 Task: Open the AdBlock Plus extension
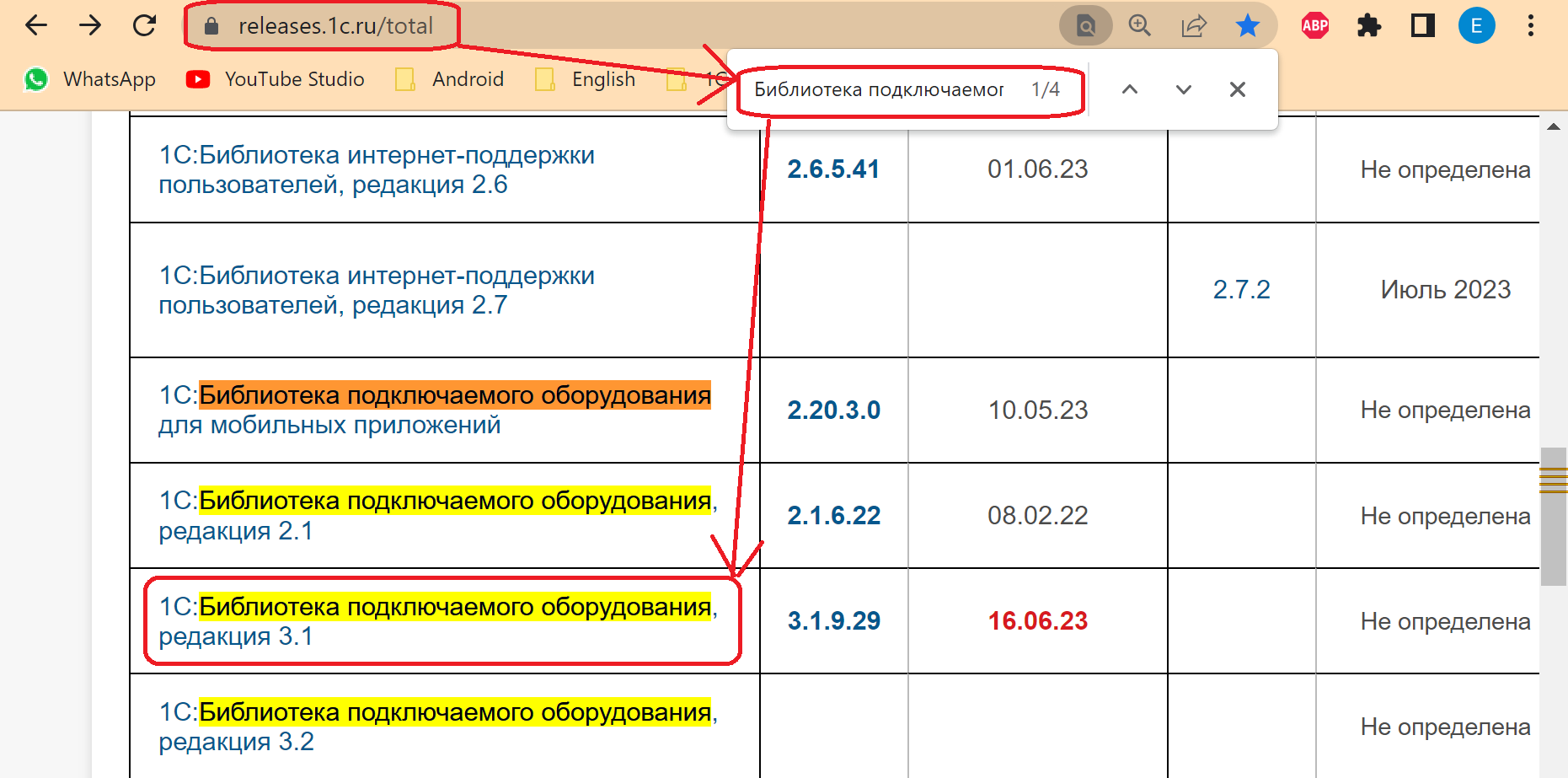[1315, 26]
